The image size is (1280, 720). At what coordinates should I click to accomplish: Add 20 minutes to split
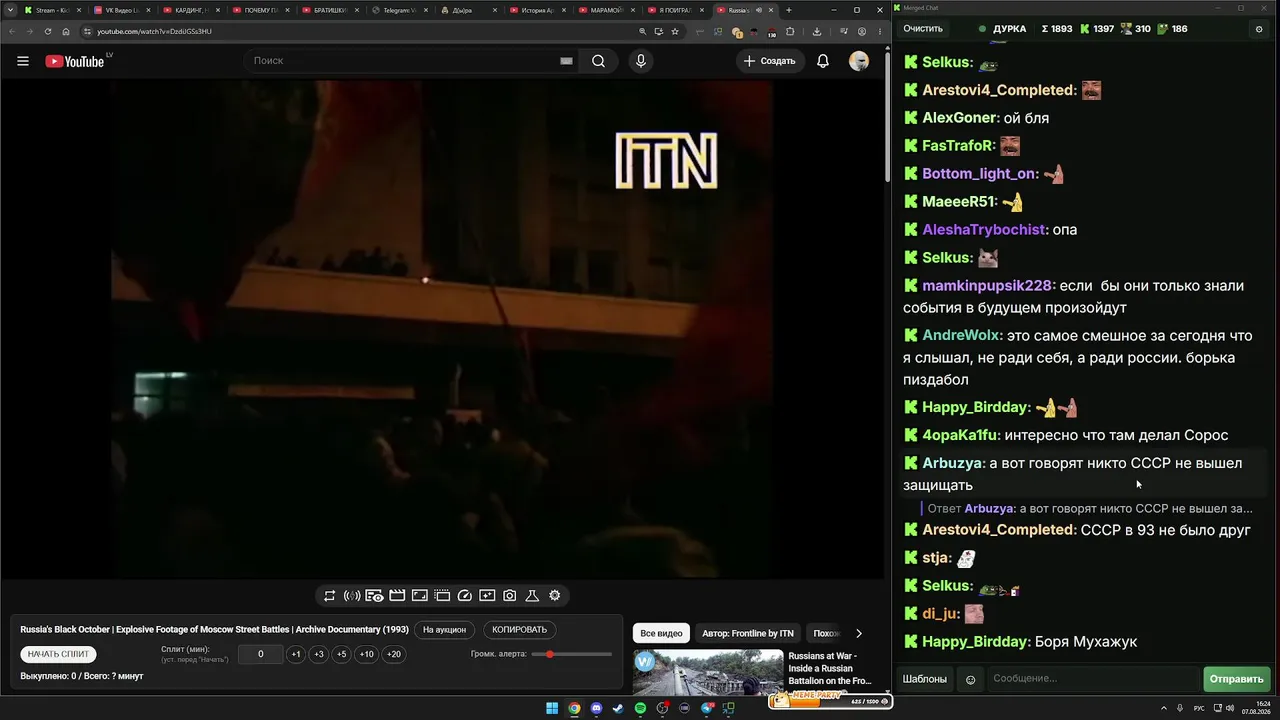tap(394, 654)
